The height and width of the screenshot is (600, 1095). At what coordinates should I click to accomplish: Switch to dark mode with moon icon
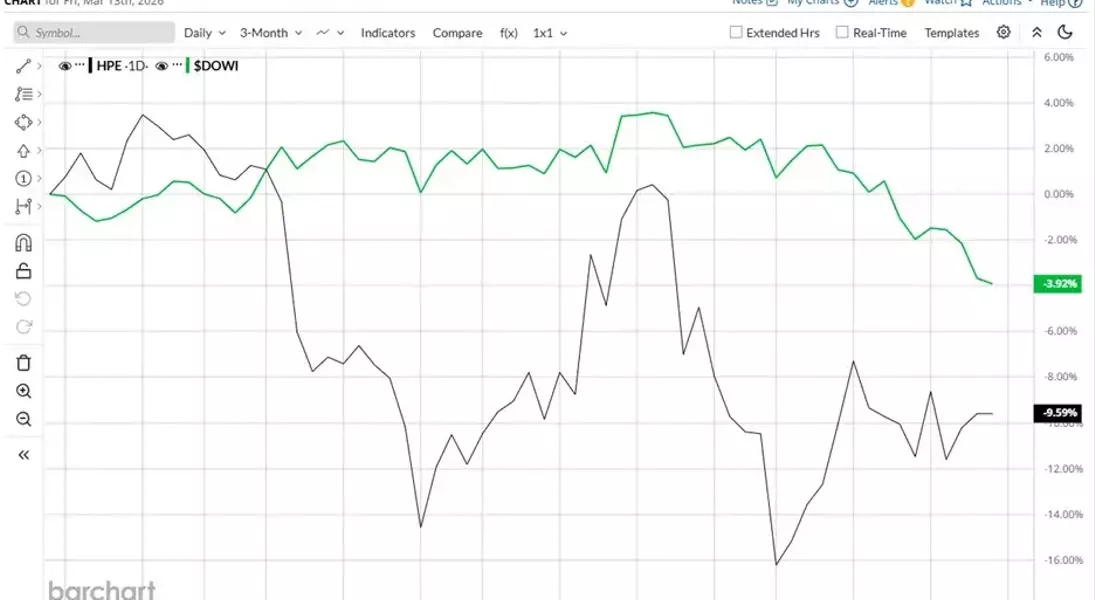point(1065,33)
